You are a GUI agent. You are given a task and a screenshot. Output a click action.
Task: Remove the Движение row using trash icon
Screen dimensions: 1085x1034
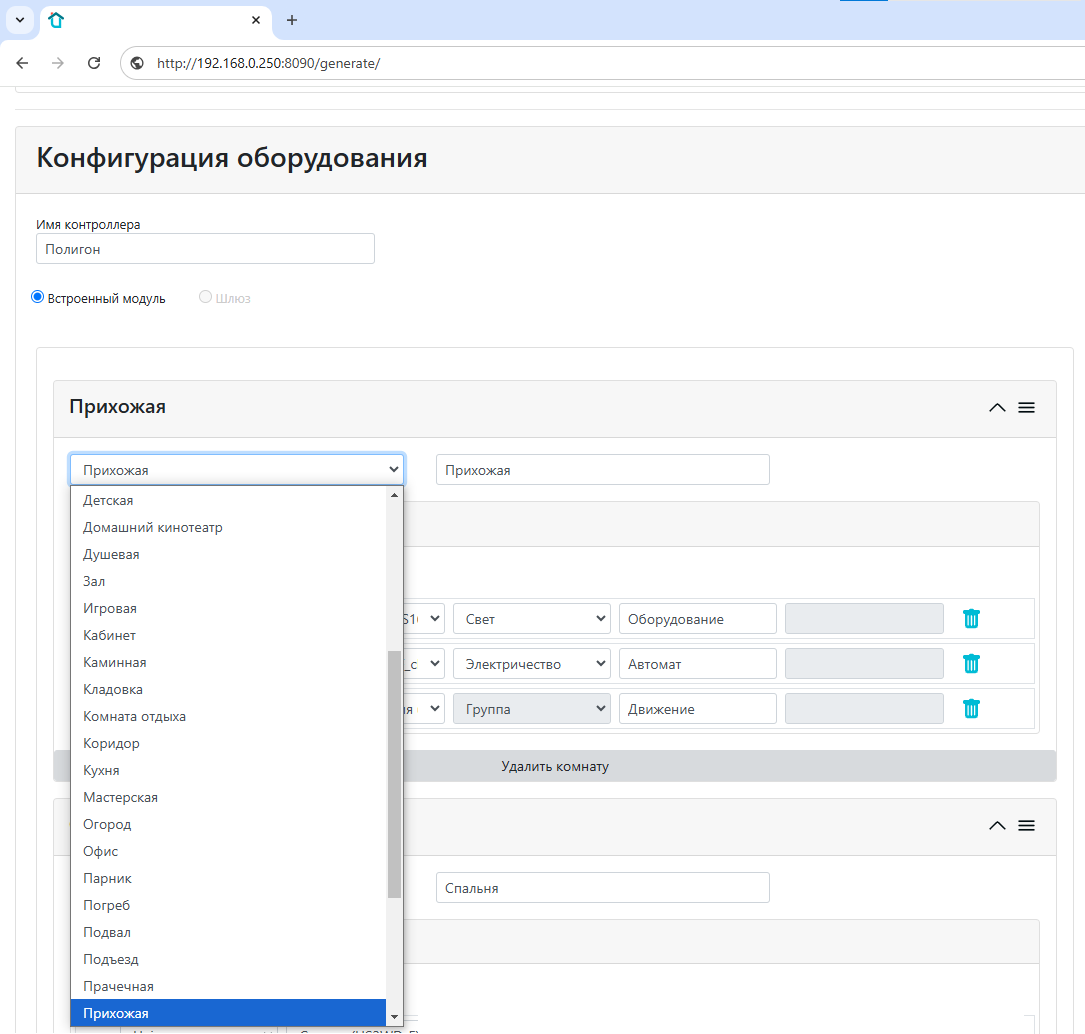click(971, 708)
